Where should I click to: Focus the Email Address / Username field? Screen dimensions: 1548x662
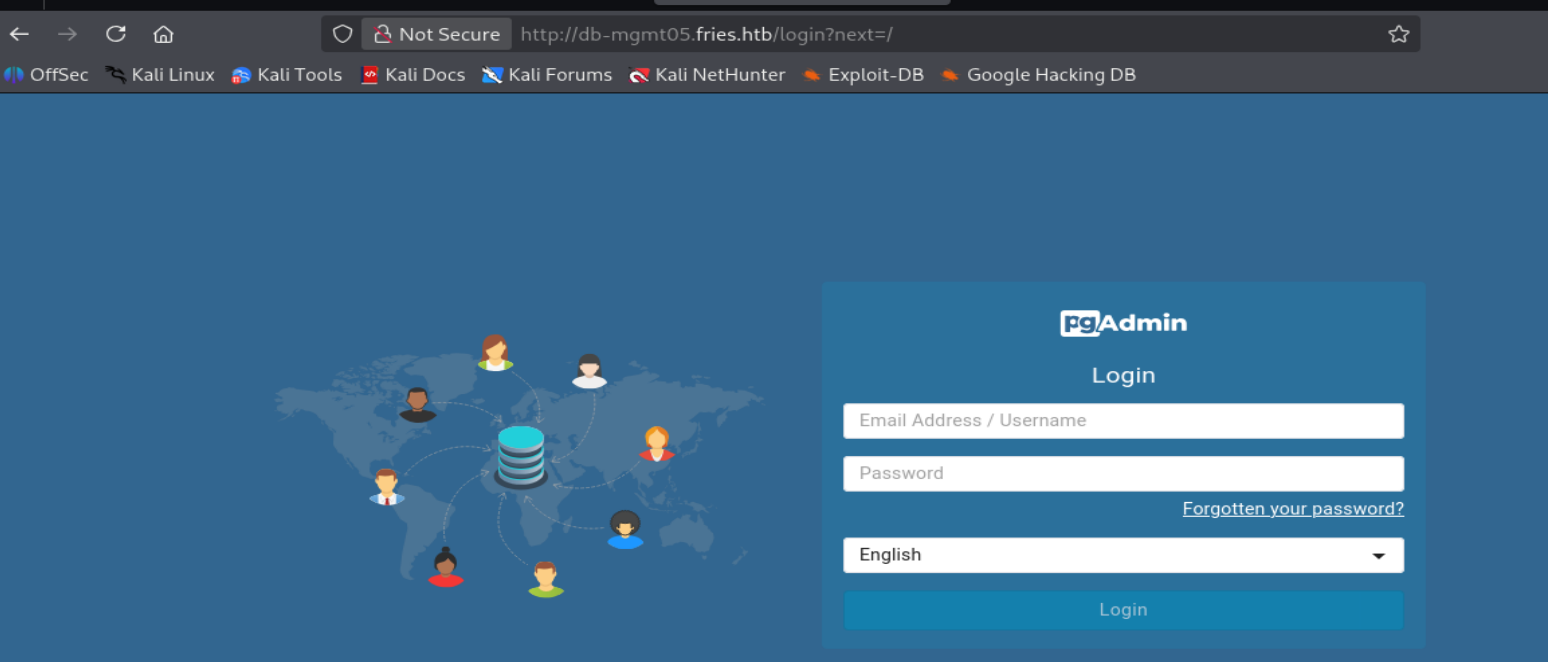[1123, 421]
